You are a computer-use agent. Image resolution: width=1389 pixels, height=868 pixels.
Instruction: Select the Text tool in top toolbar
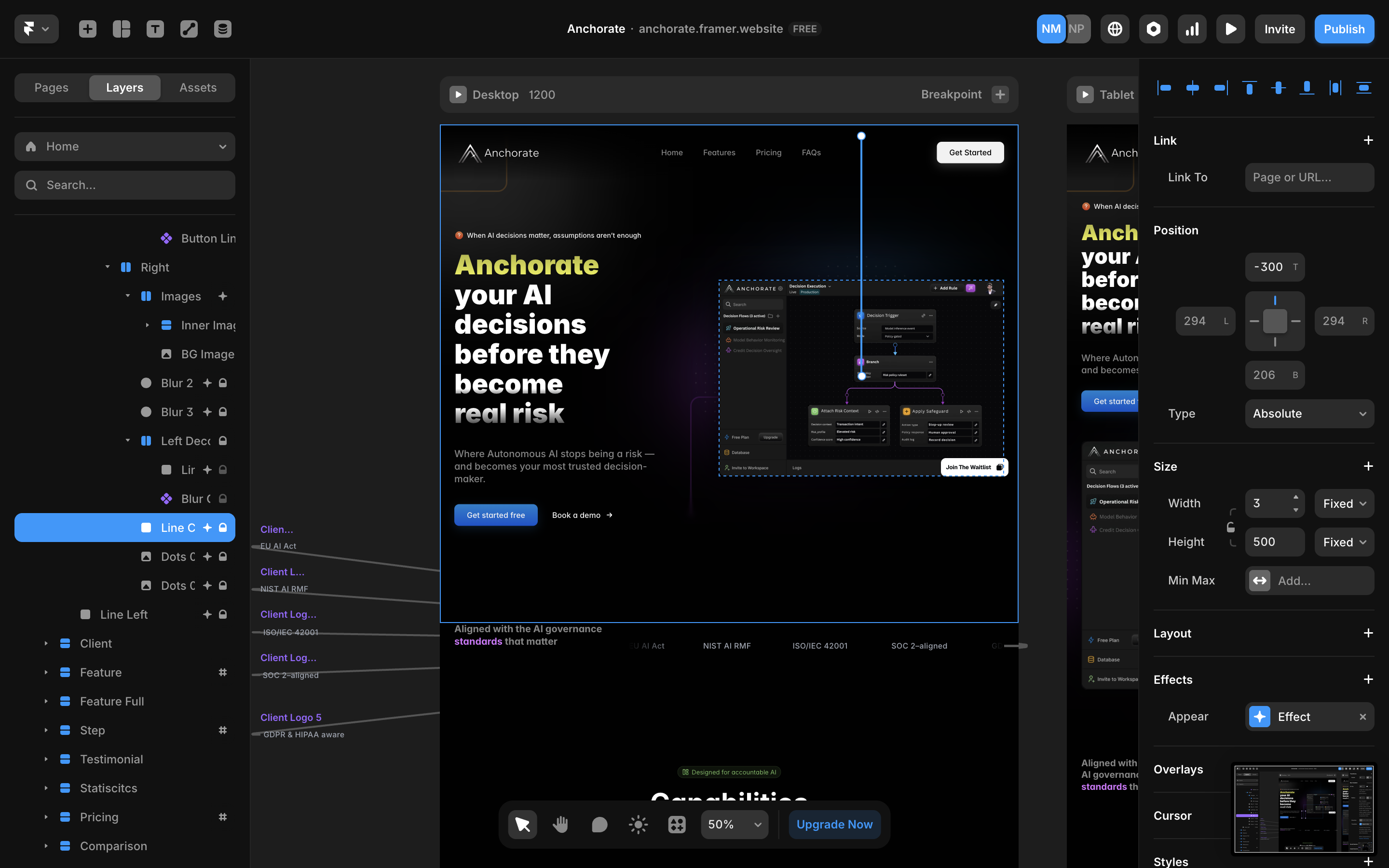155,29
